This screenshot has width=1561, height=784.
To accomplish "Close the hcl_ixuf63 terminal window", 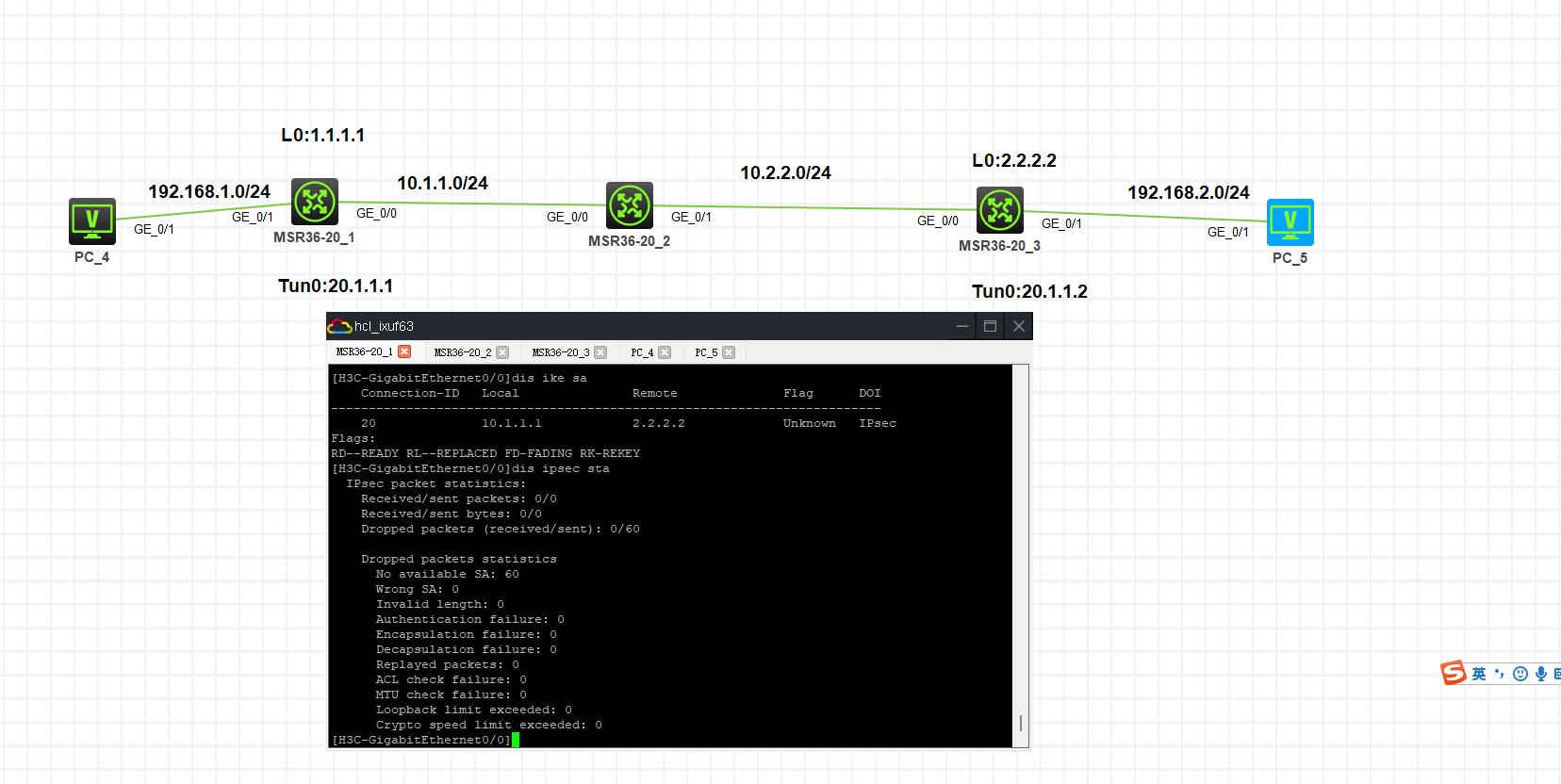I will point(1019,326).
